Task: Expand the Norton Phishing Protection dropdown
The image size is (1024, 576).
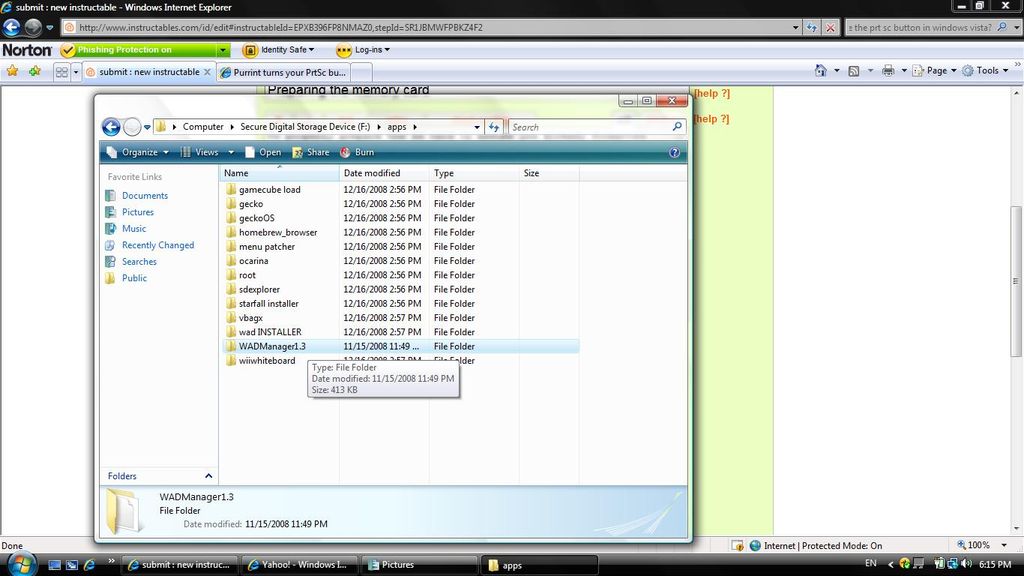Action: (223, 50)
